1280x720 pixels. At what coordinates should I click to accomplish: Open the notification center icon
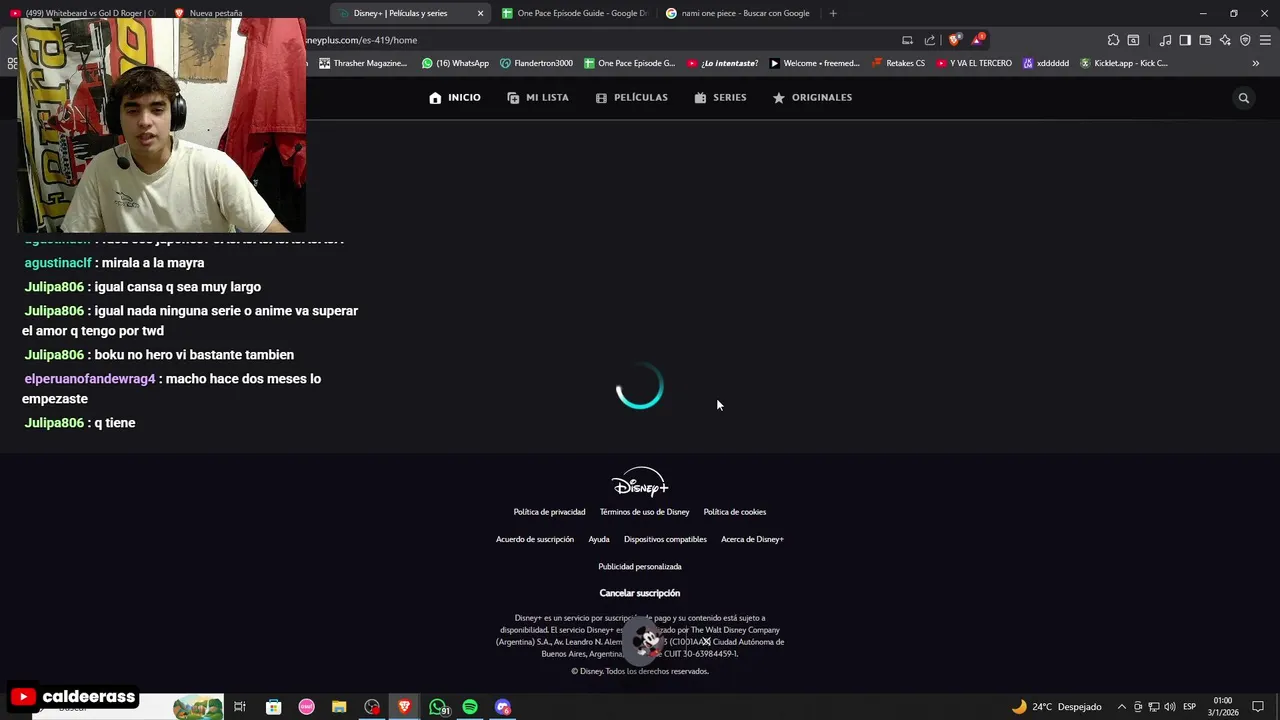click(1258, 707)
